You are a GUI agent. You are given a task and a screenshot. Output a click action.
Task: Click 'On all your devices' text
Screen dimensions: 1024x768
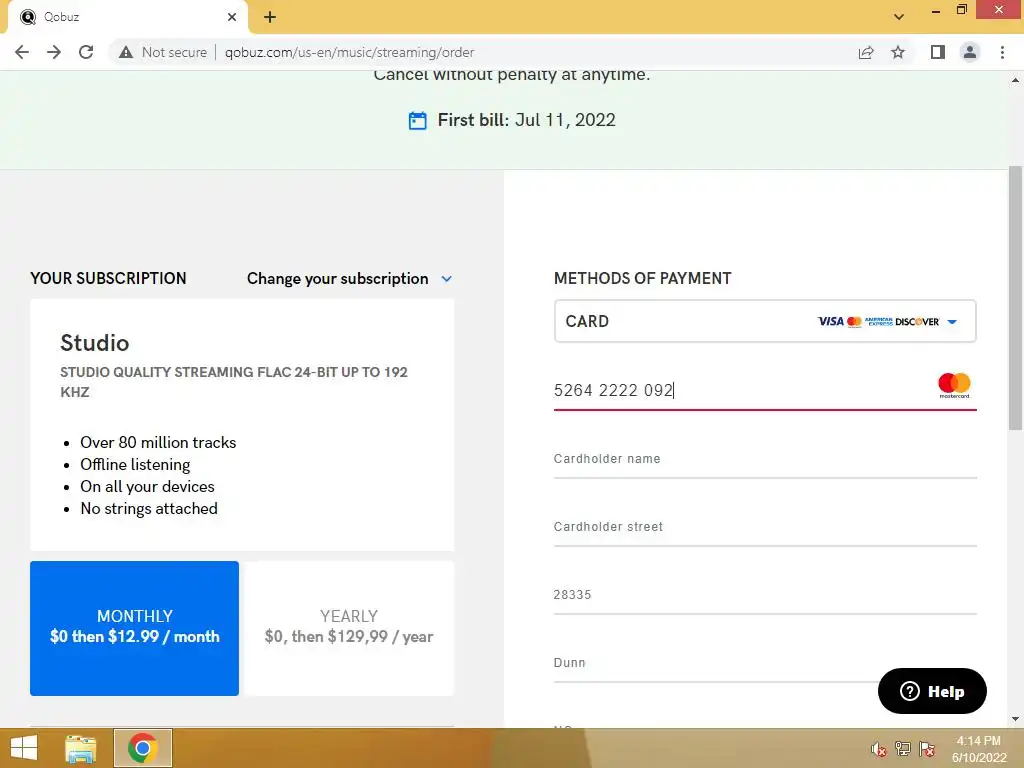pos(147,487)
